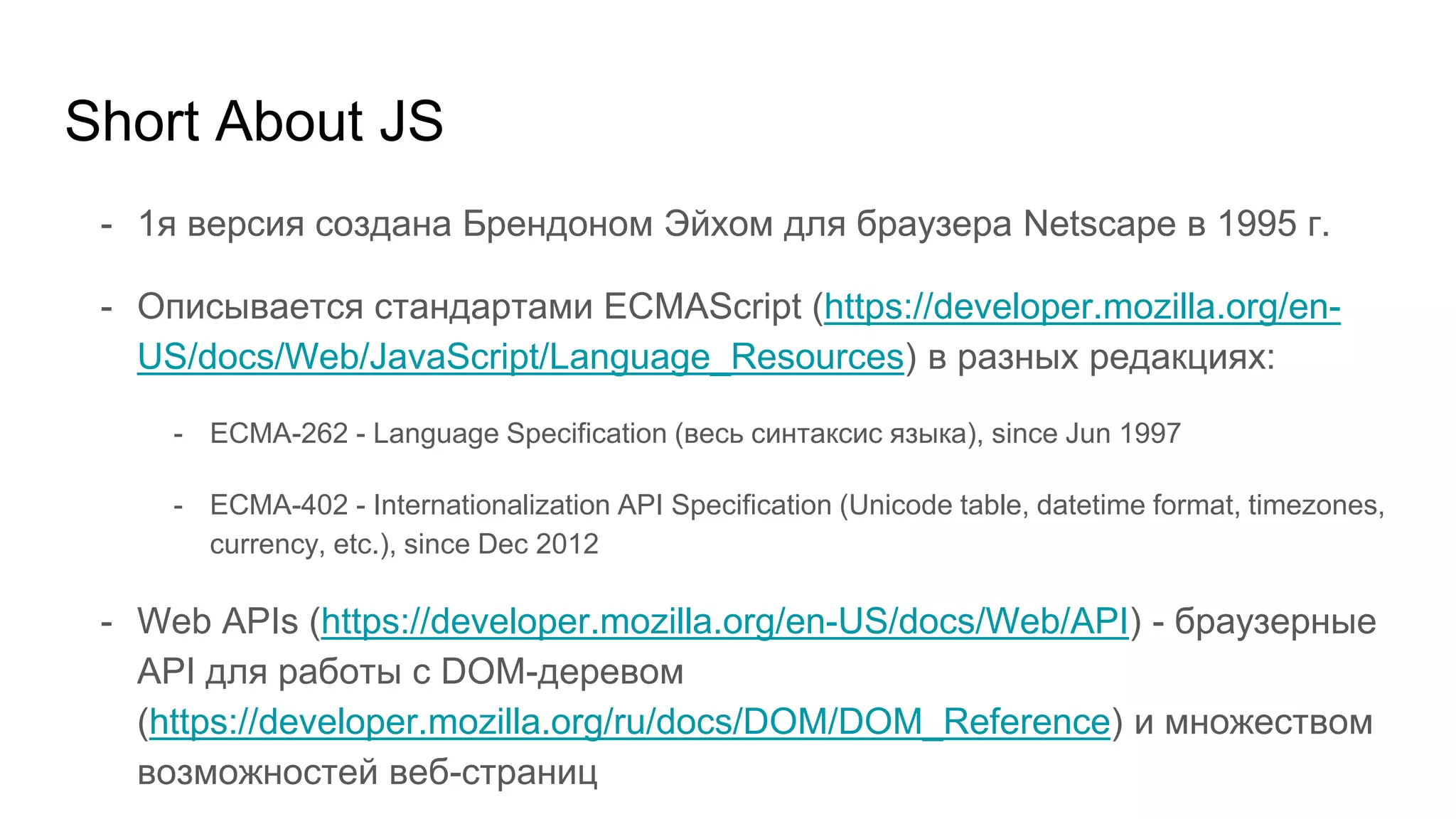The height and width of the screenshot is (819, 1456).
Task: Select the ECMA-262 Language Specification line
Action: coord(695,434)
